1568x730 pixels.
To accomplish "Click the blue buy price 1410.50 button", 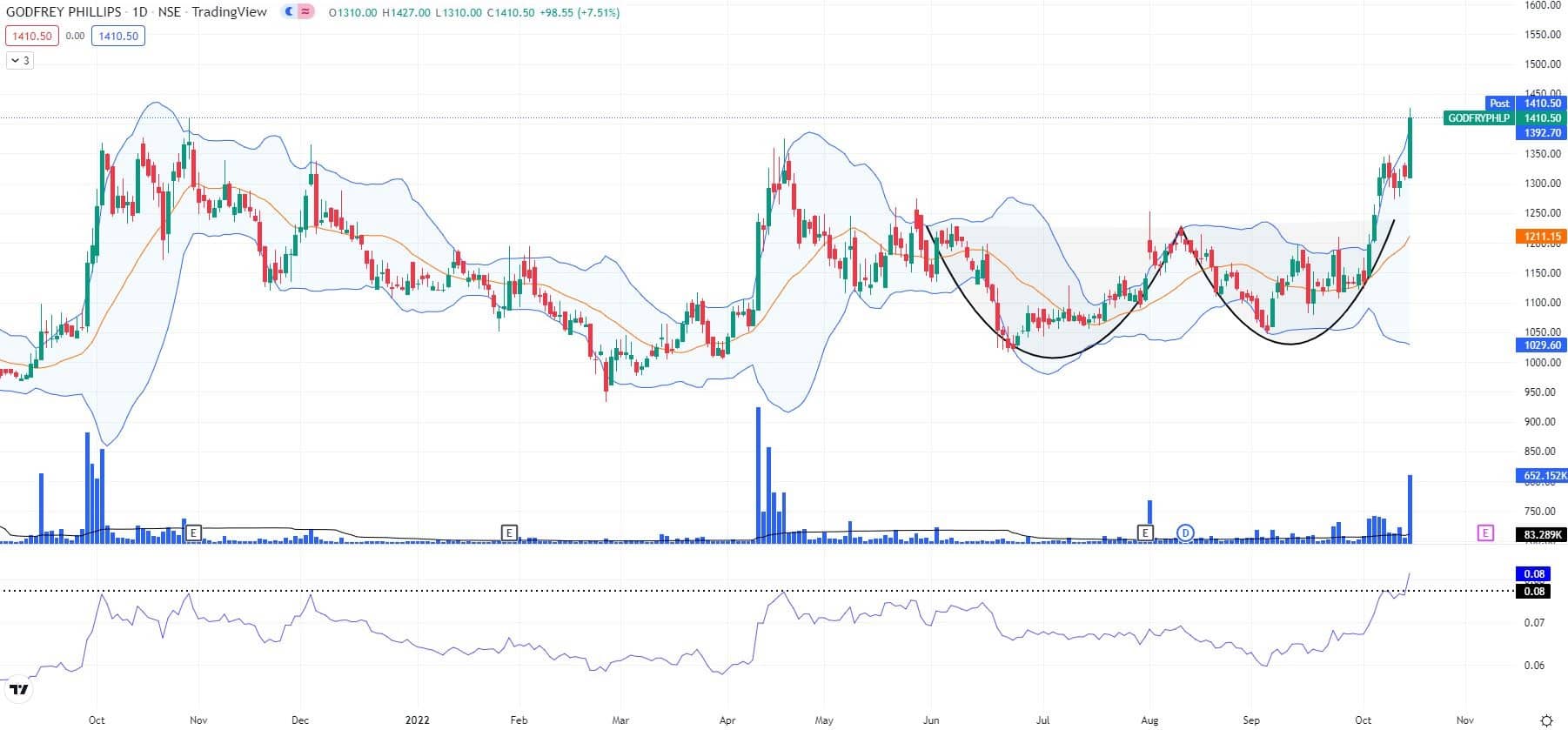I will point(117,36).
